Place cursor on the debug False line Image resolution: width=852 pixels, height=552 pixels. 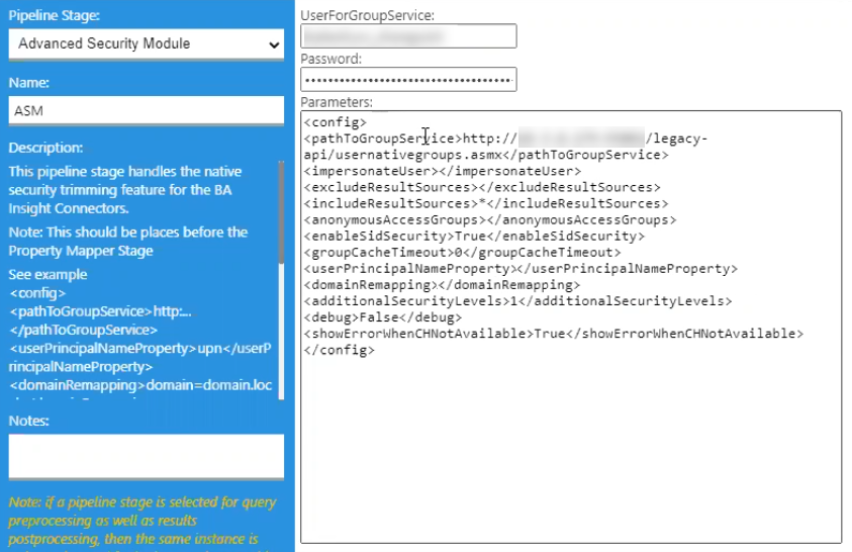point(382,317)
